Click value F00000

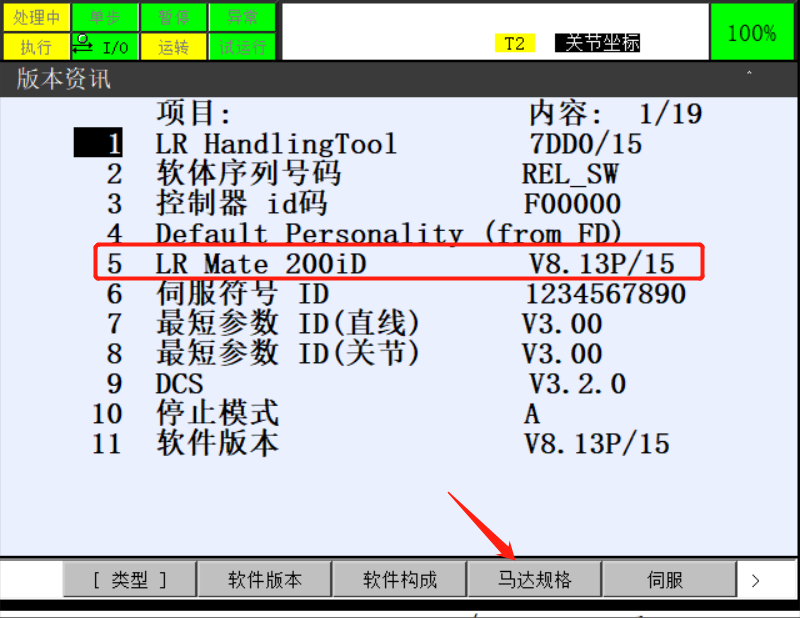(x=572, y=204)
